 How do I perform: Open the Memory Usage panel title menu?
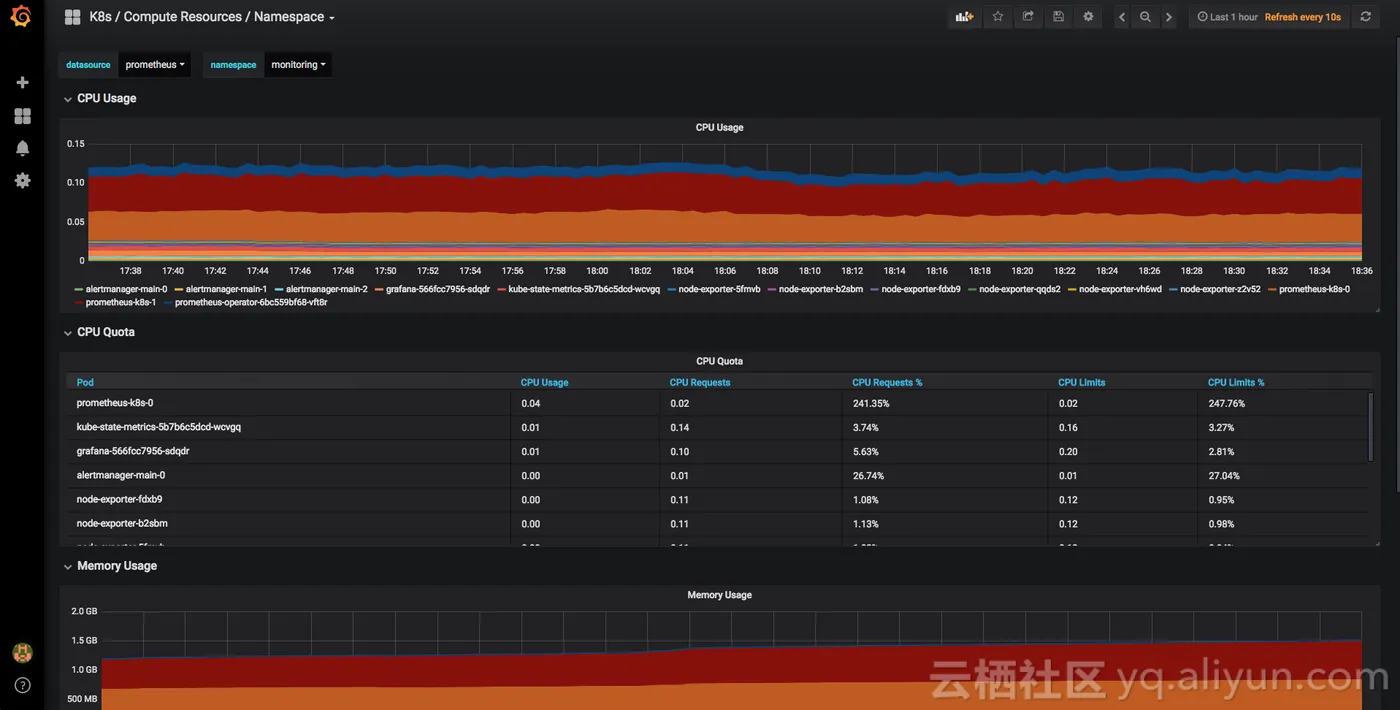[x=719, y=595]
